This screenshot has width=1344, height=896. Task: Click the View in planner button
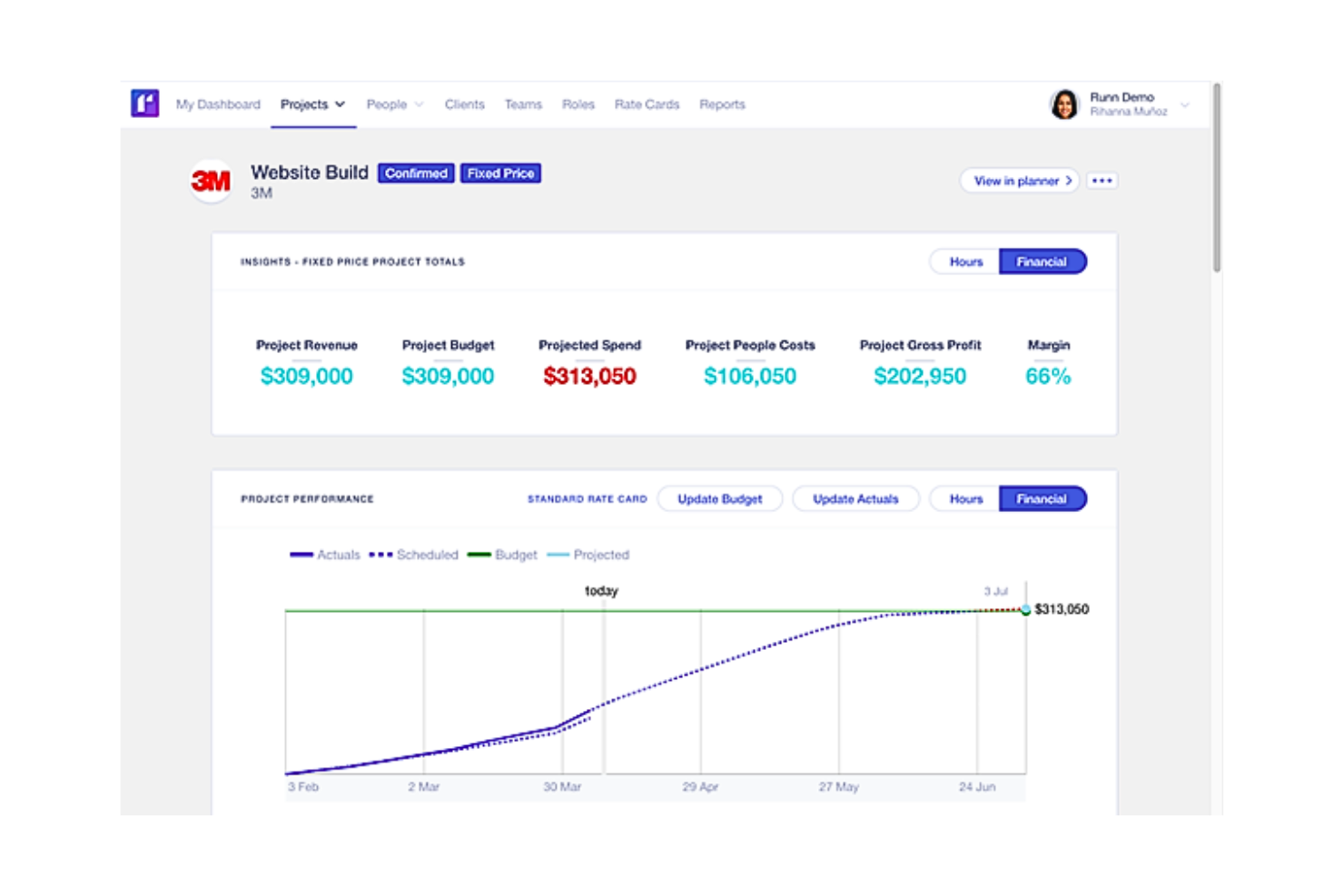pyautogui.click(x=1020, y=181)
